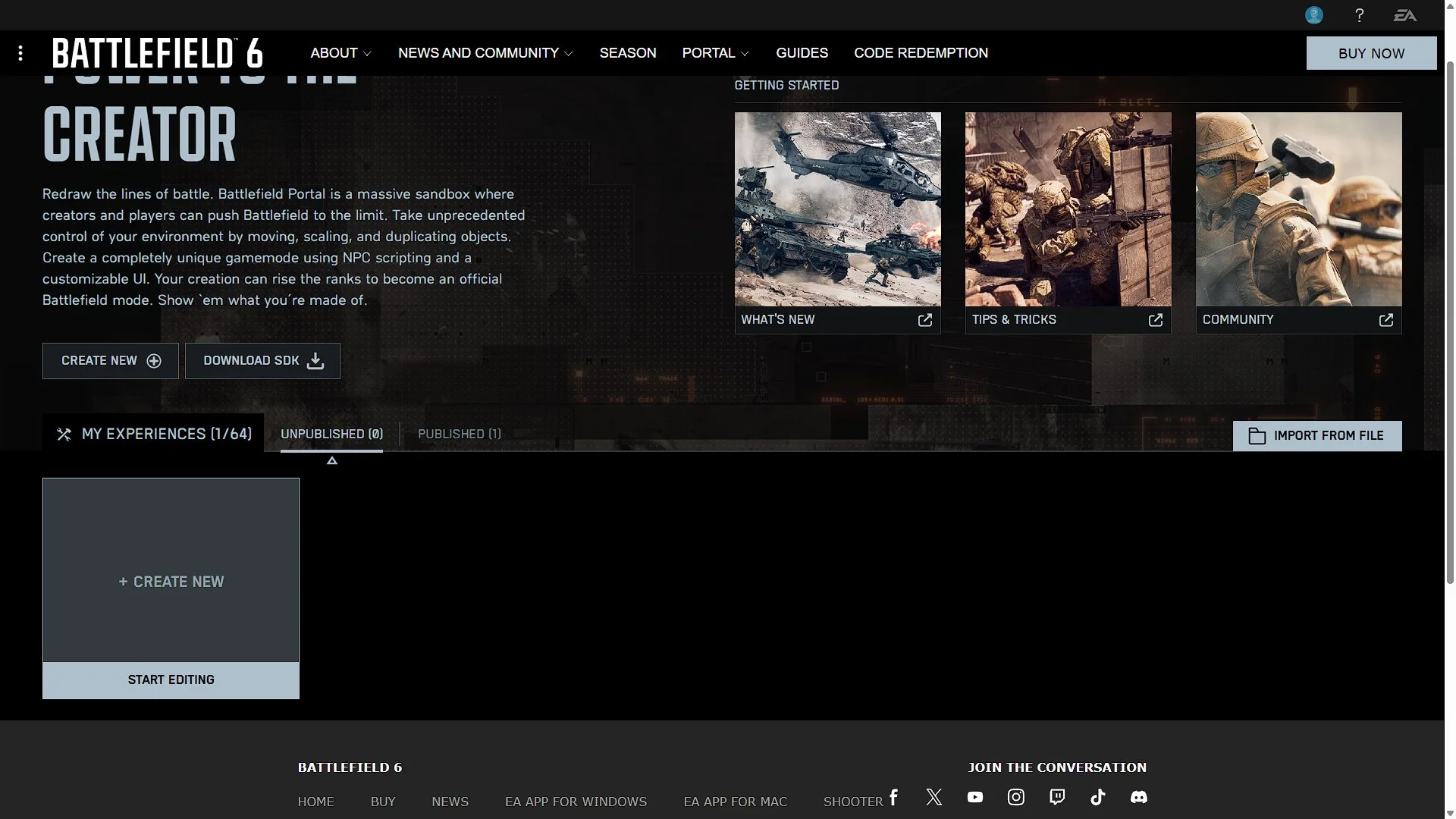The image size is (1456, 819).
Task: Click the + Create New experience card
Action: pos(171,570)
